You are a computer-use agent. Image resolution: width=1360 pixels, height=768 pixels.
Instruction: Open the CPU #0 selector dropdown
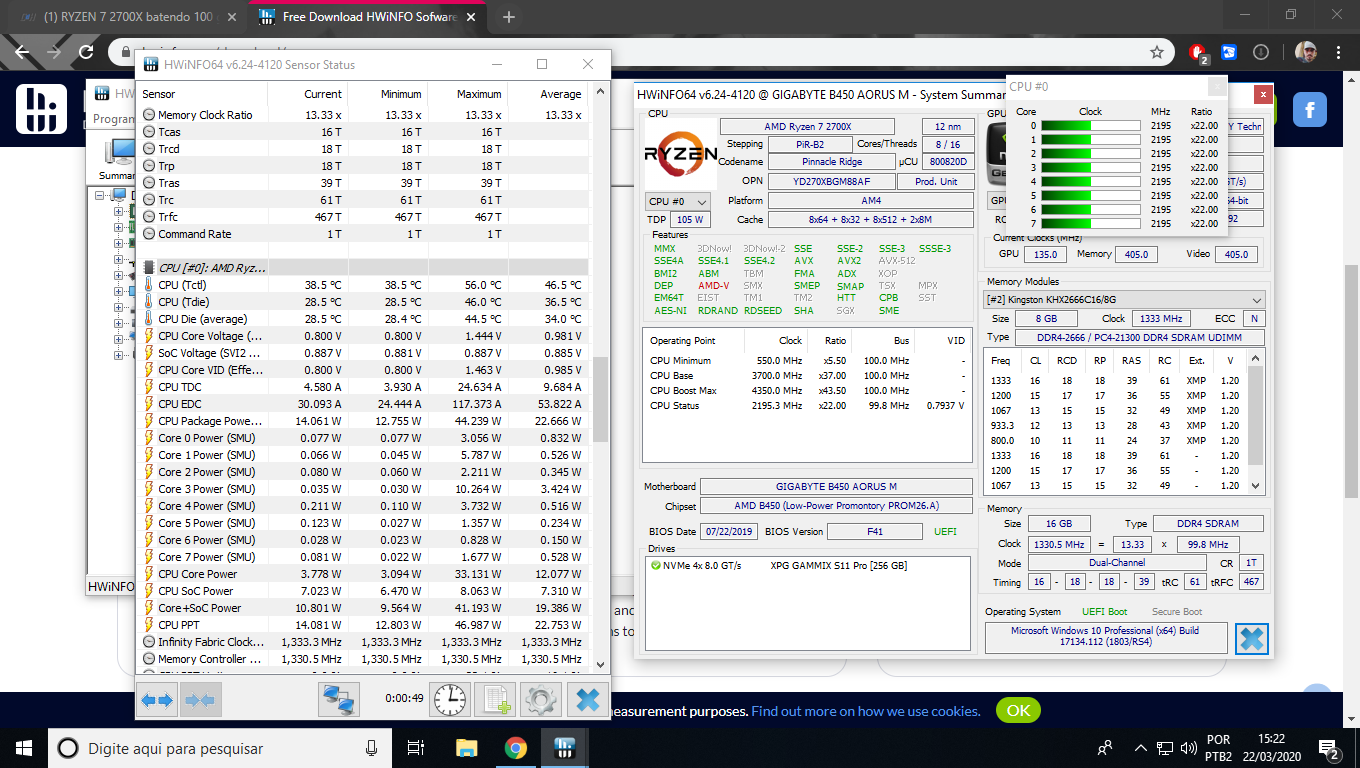679,202
